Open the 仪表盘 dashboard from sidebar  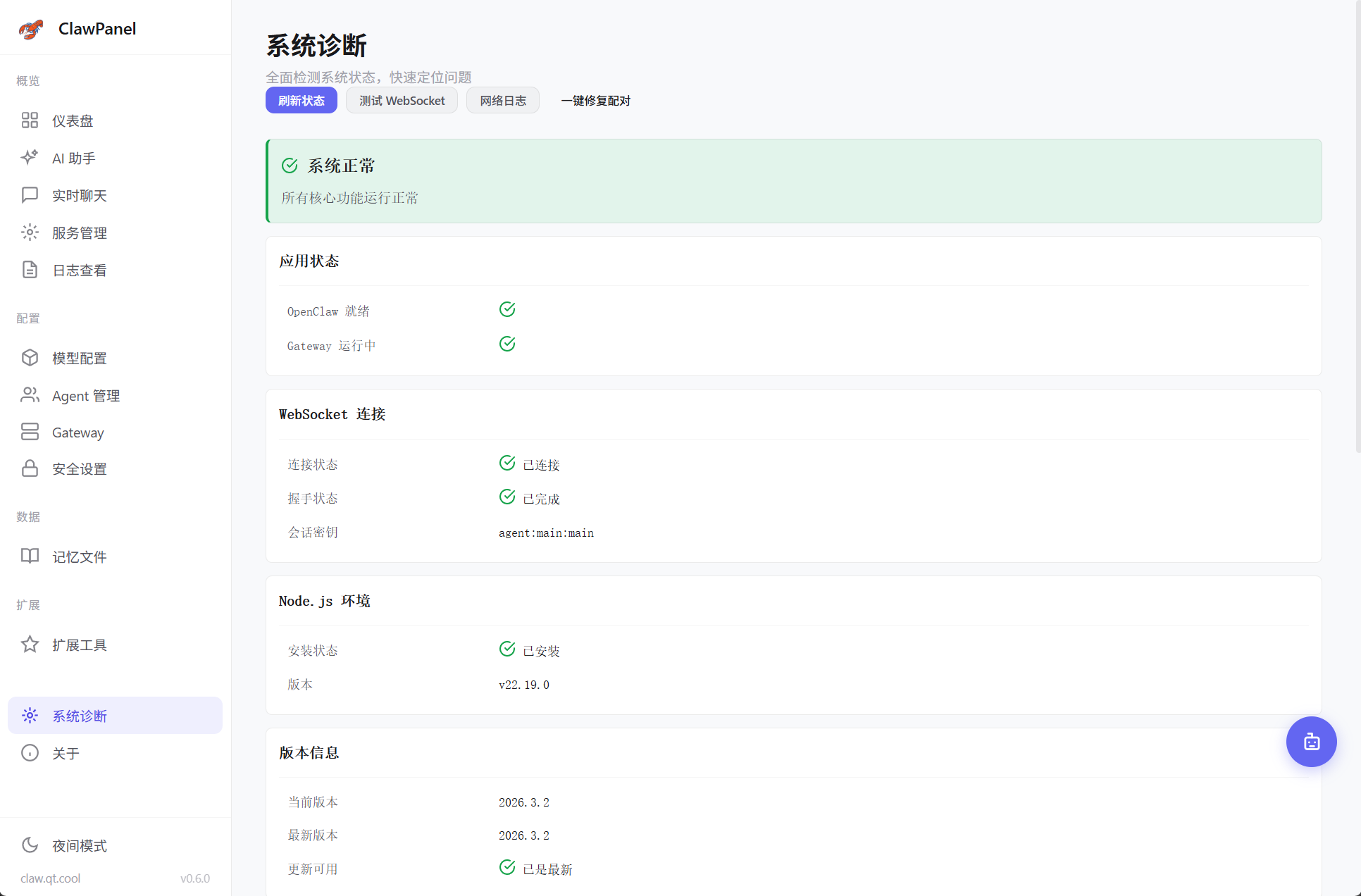(30, 120)
